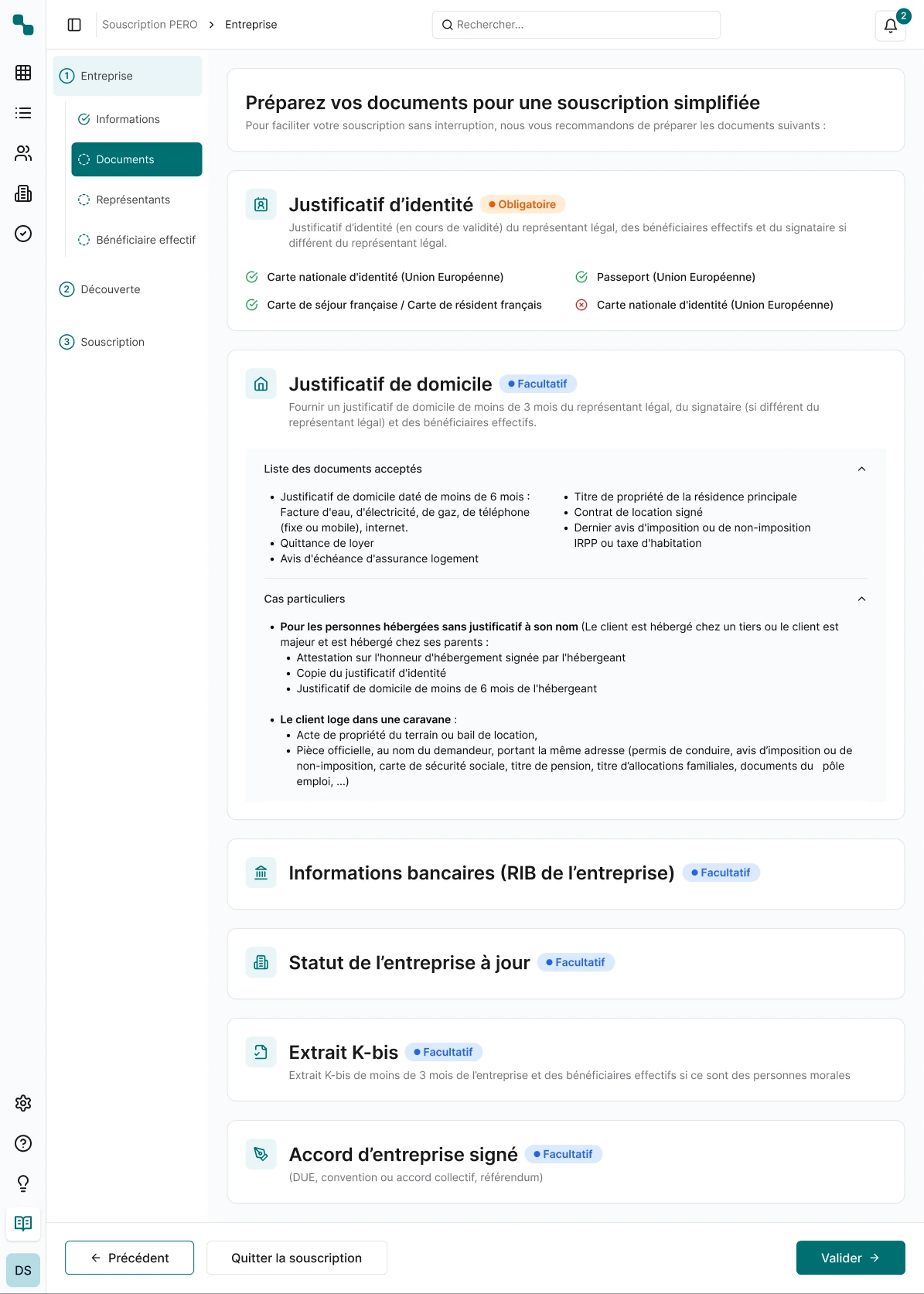Click Informations bancaires (RIB de l'entreprise) heading

[x=482, y=873]
